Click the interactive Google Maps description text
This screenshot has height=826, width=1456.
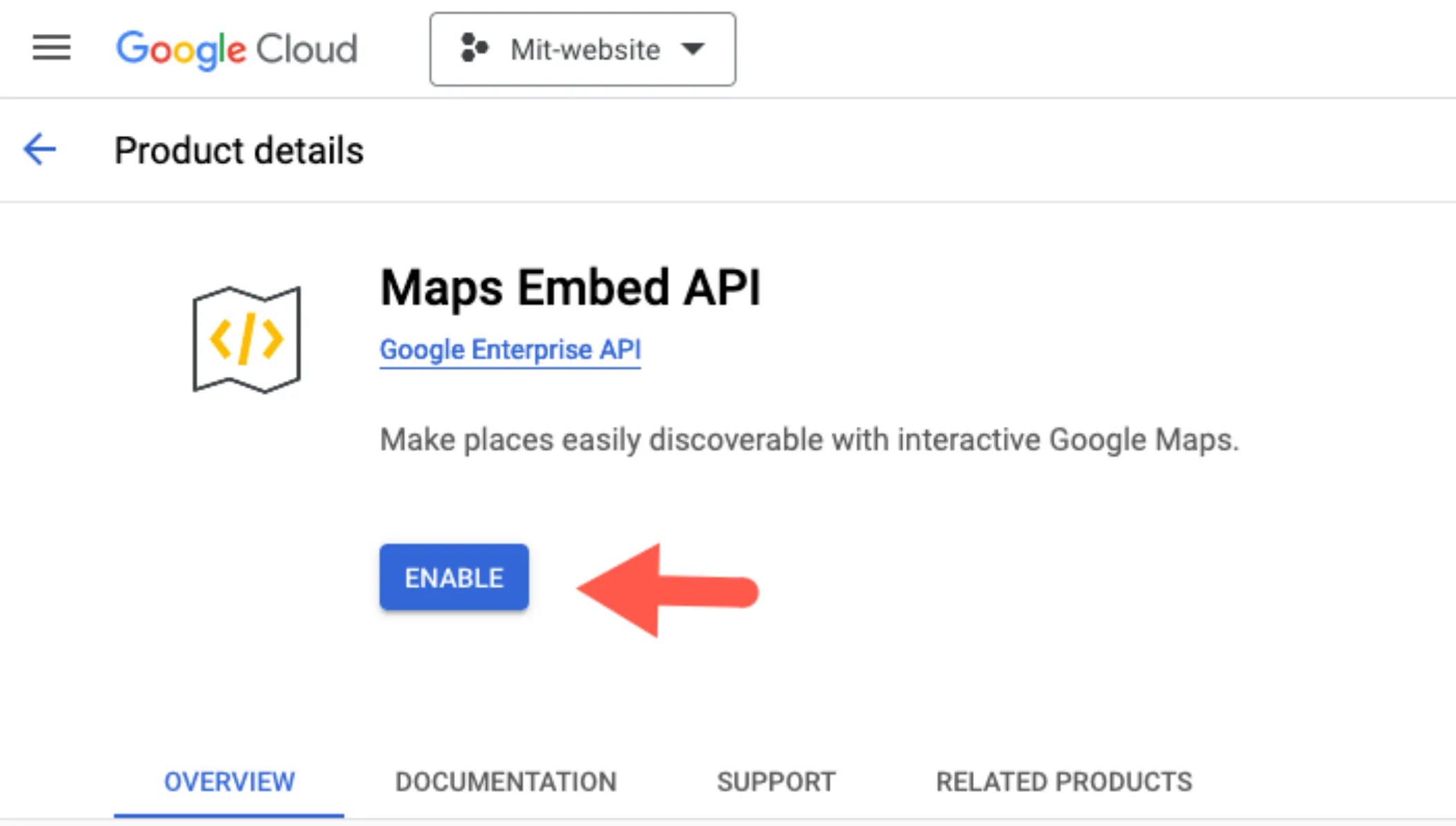(x=808, y=439)
